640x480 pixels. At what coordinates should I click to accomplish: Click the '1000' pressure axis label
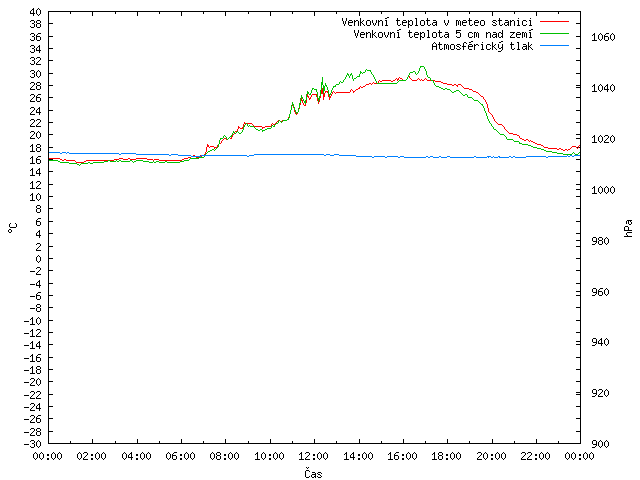click(x=603, y=190)
